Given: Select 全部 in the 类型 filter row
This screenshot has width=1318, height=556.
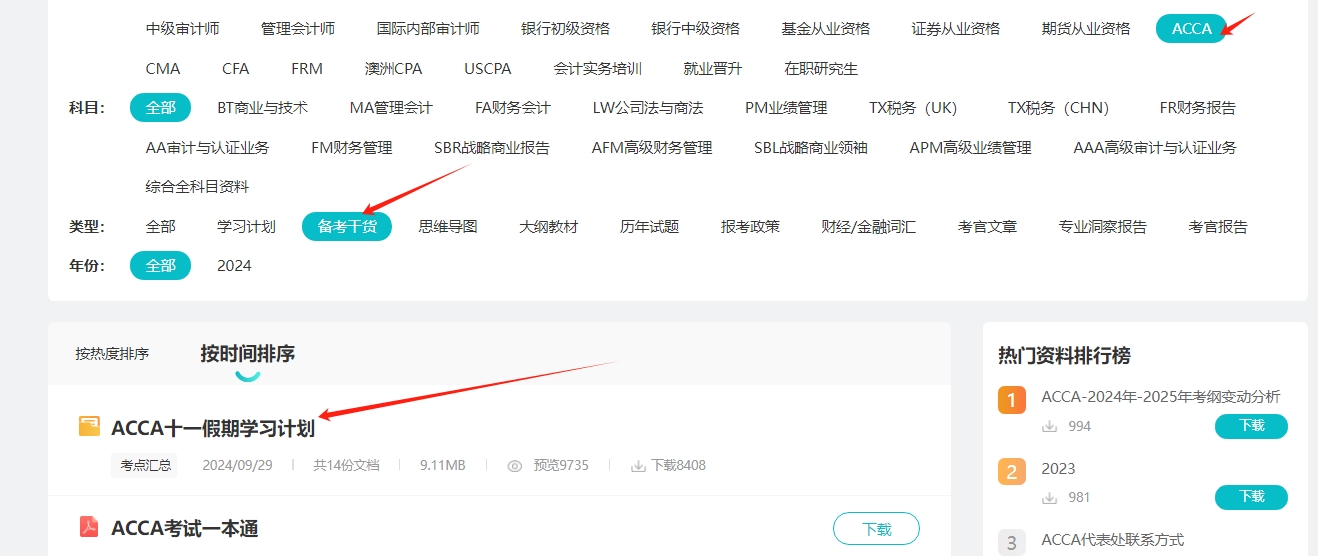Looking at the screenshot, I should (x=160, y=227).
